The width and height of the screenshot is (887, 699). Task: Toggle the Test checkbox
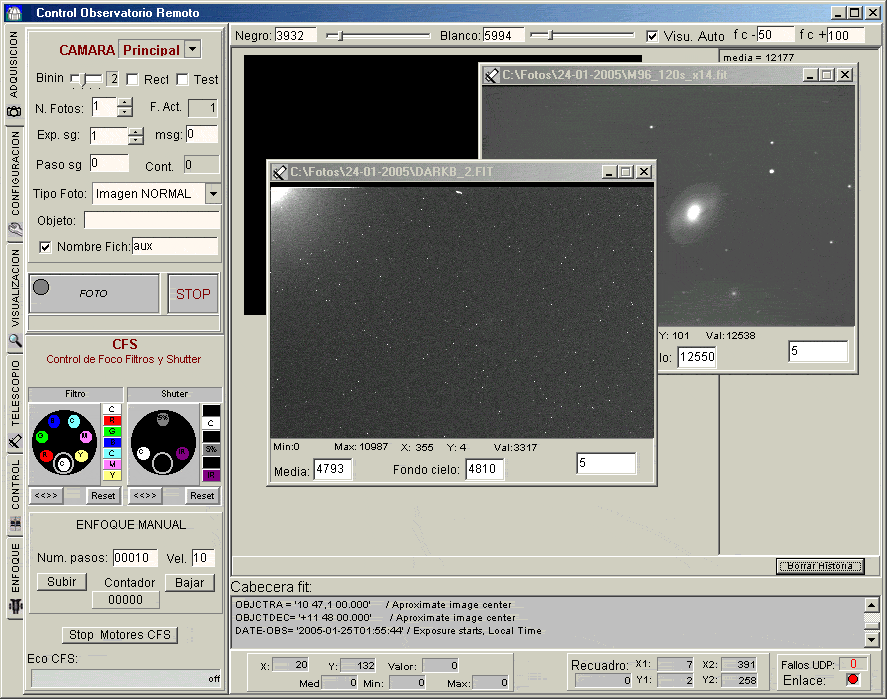(183, 80)
